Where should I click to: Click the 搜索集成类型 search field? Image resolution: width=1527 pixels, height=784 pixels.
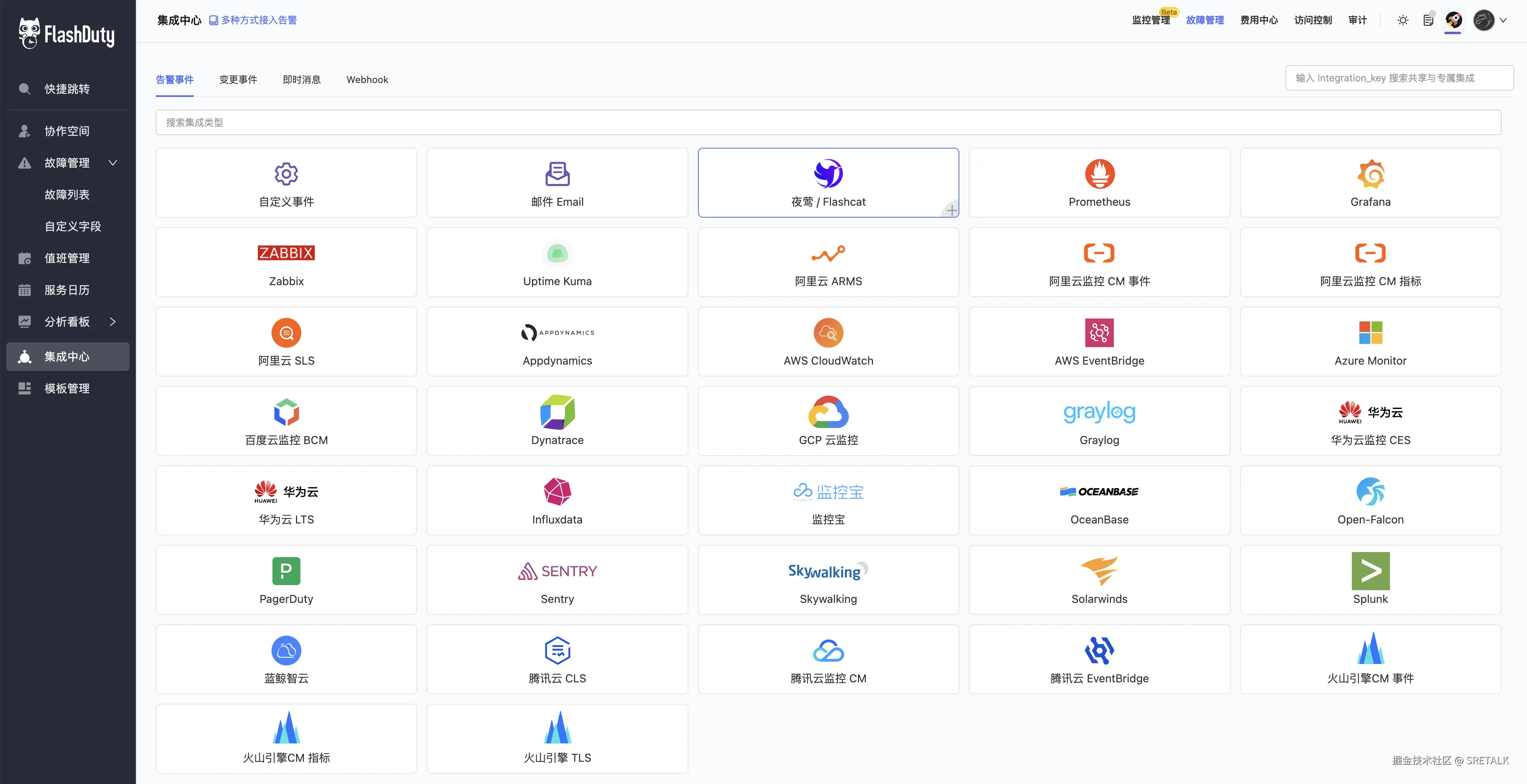click(828, 122)
